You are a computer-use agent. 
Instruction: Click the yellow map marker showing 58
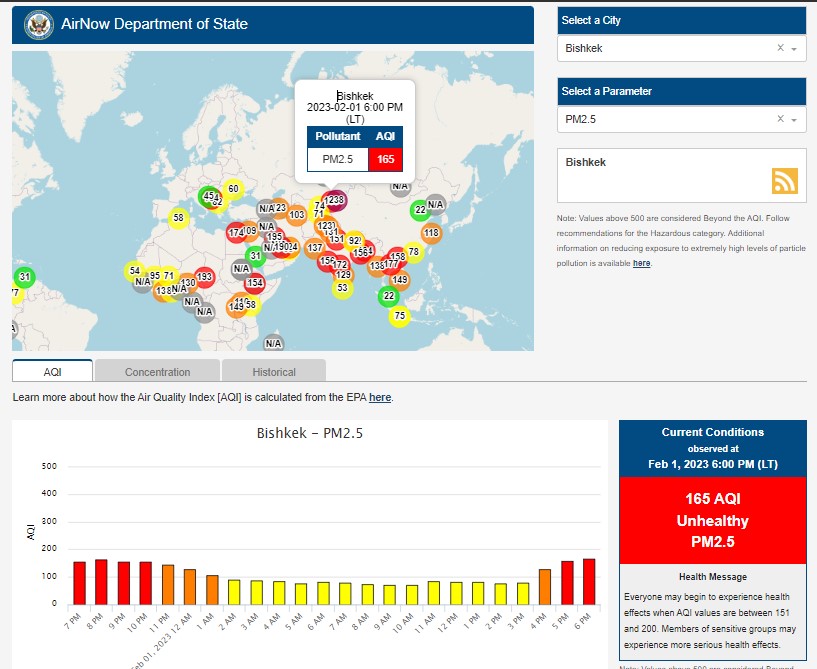[179, 217]
